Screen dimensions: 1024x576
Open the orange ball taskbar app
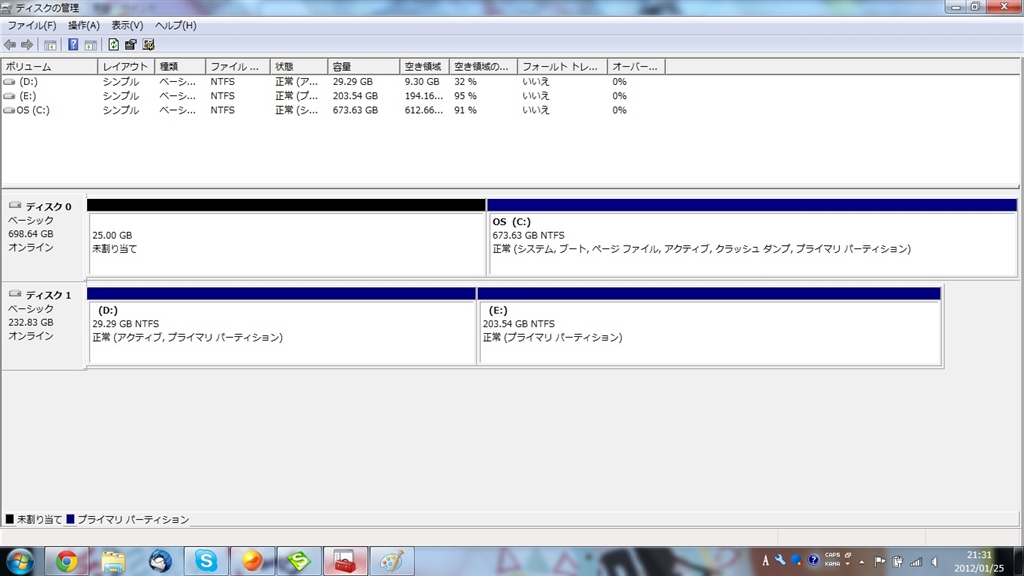coord(252,562)
